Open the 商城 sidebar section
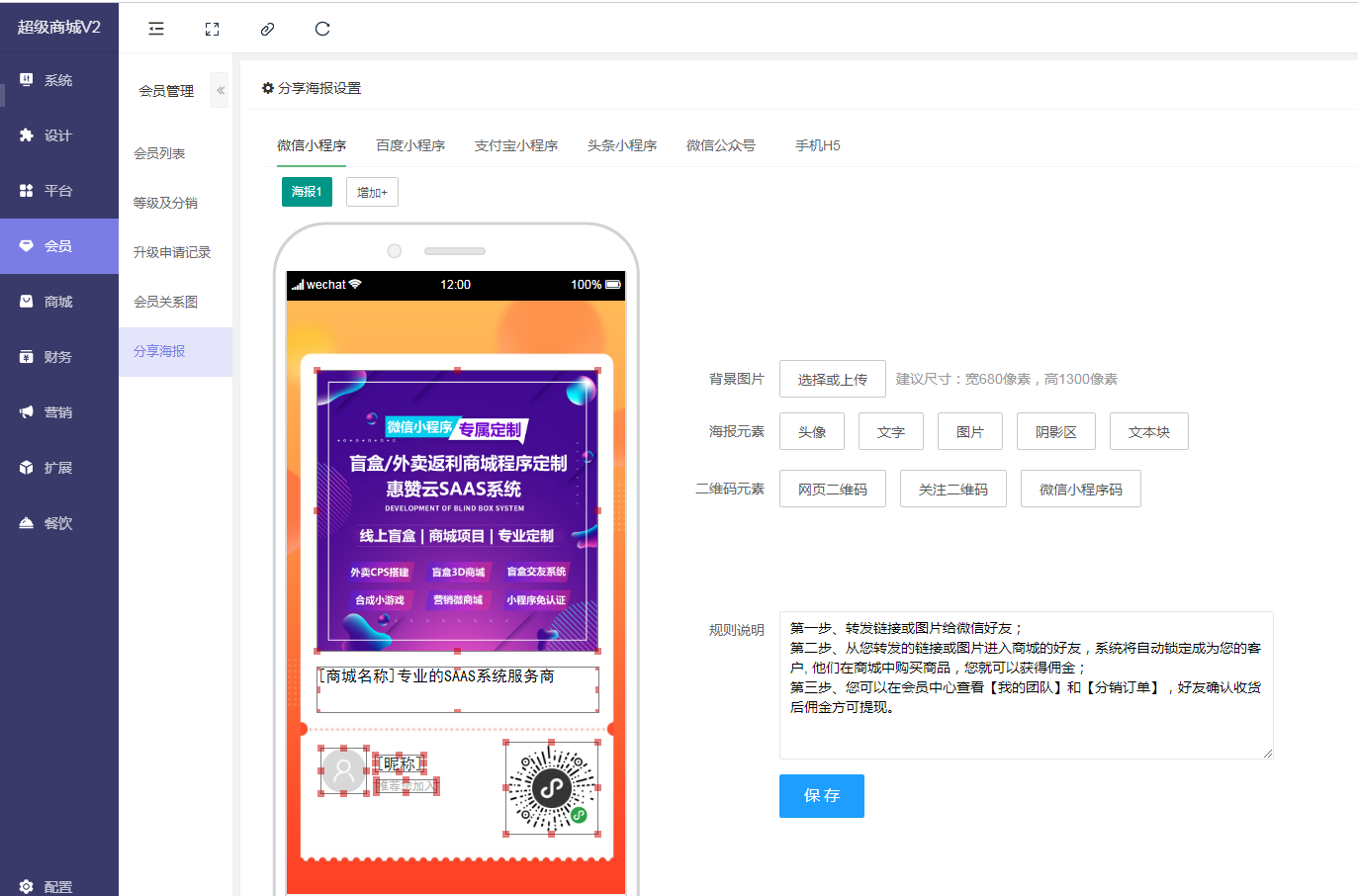The image size is (1358, 896). 59,302
